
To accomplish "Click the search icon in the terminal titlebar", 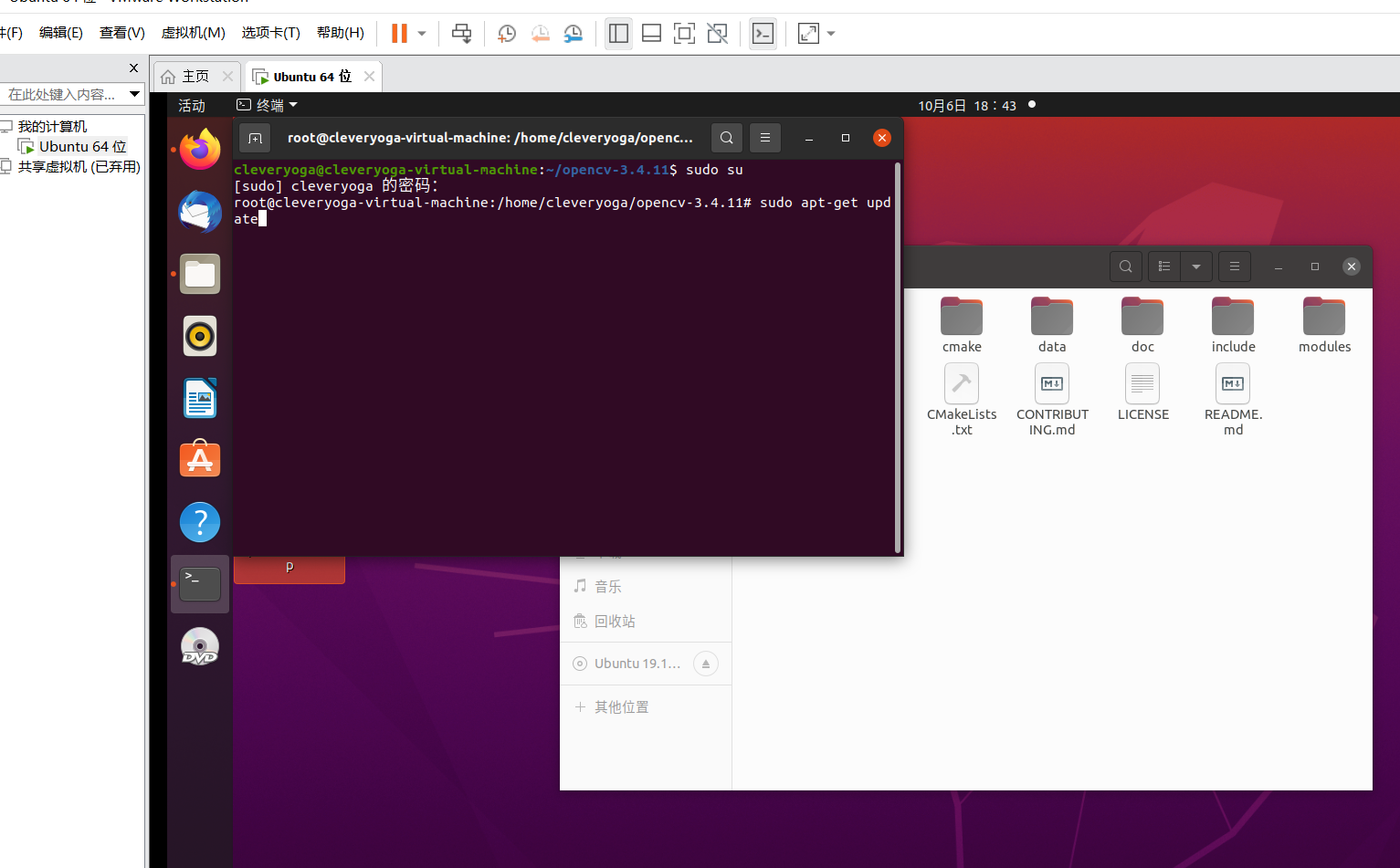I will (x=726, y=137).
